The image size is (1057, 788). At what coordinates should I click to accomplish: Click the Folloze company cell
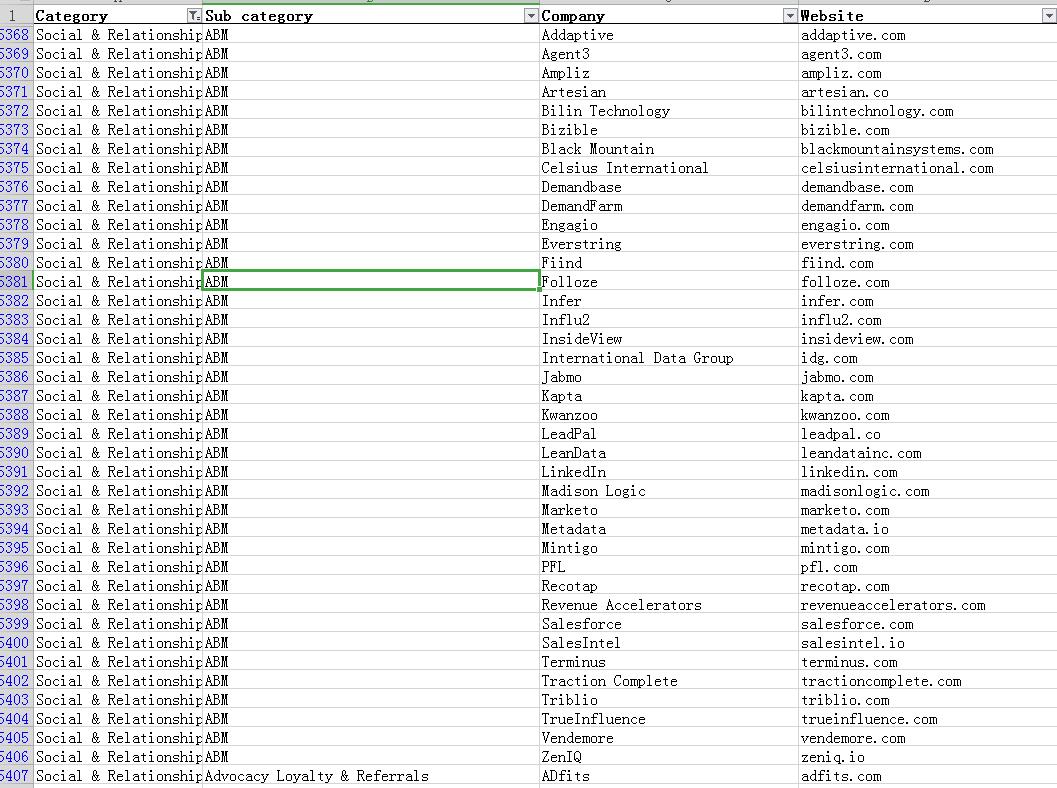tap(669, 282)
